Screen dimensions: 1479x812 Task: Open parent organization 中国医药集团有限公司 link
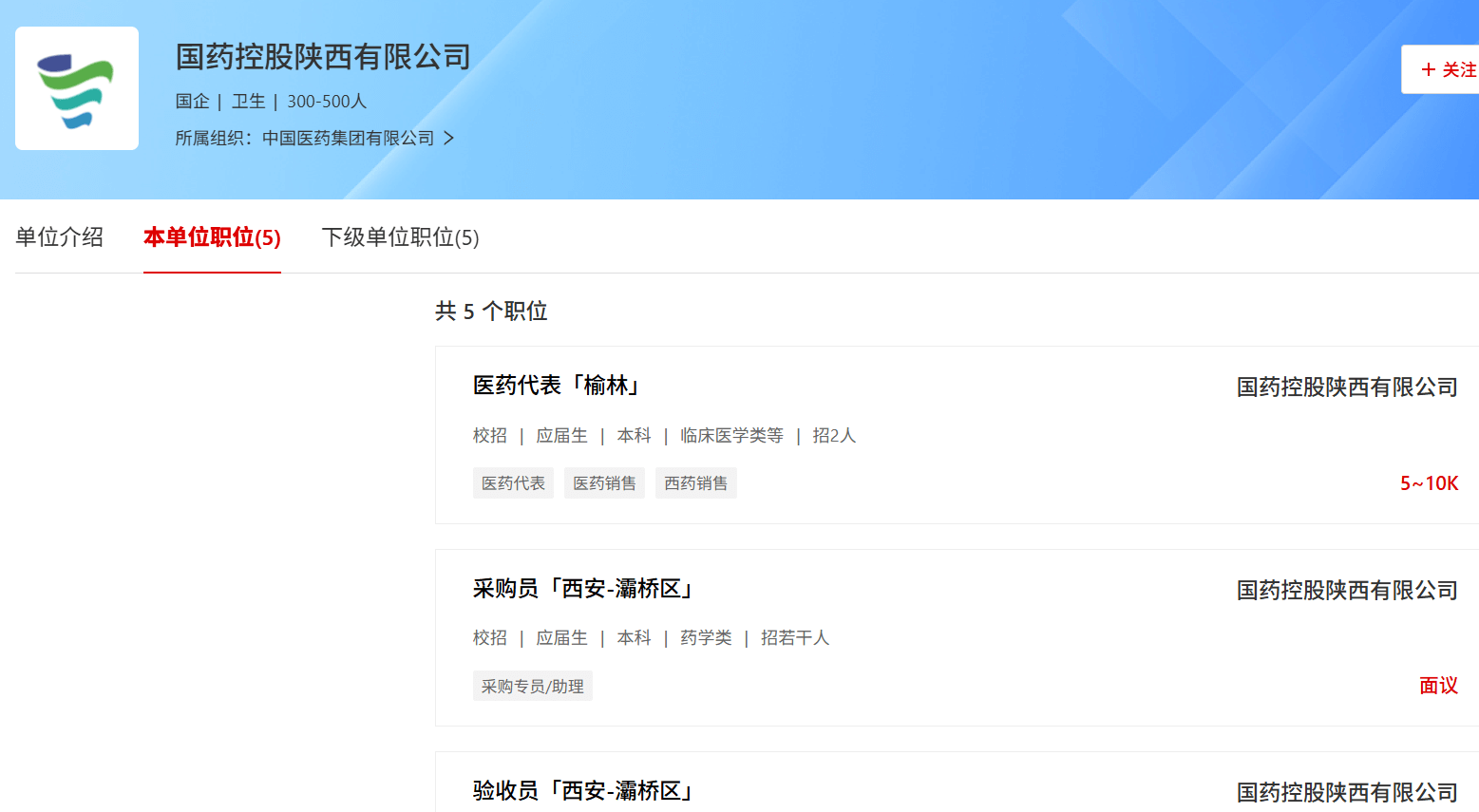(348, 139)
